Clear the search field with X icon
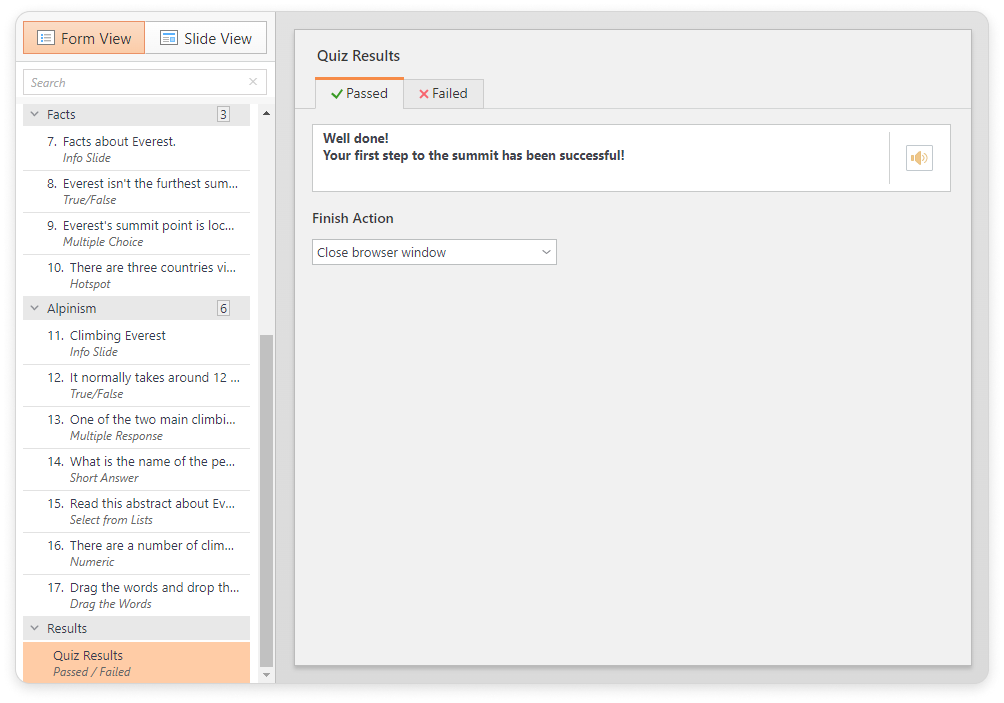 point(253,82)
